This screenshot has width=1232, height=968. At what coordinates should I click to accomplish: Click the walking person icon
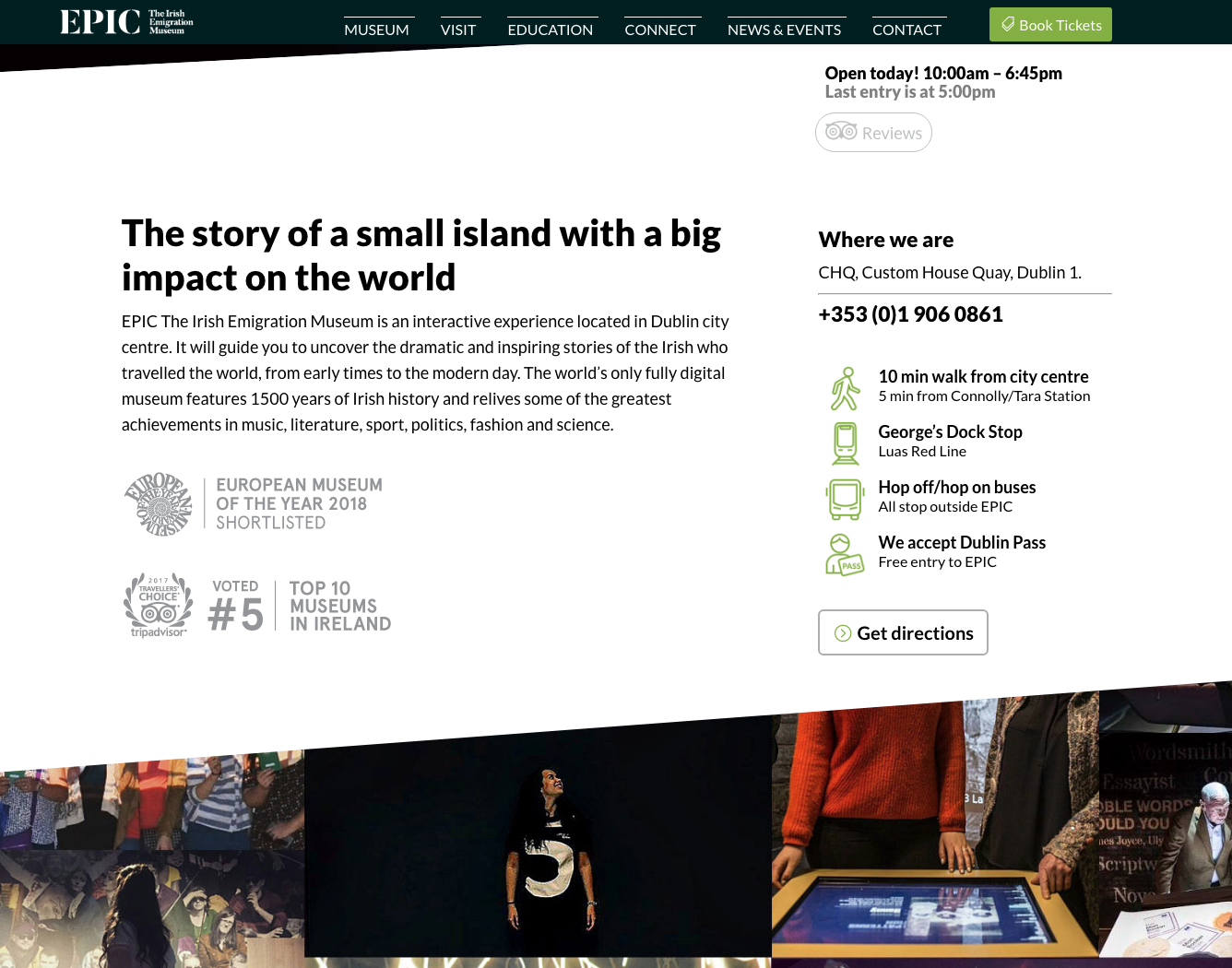coord(845,388)
